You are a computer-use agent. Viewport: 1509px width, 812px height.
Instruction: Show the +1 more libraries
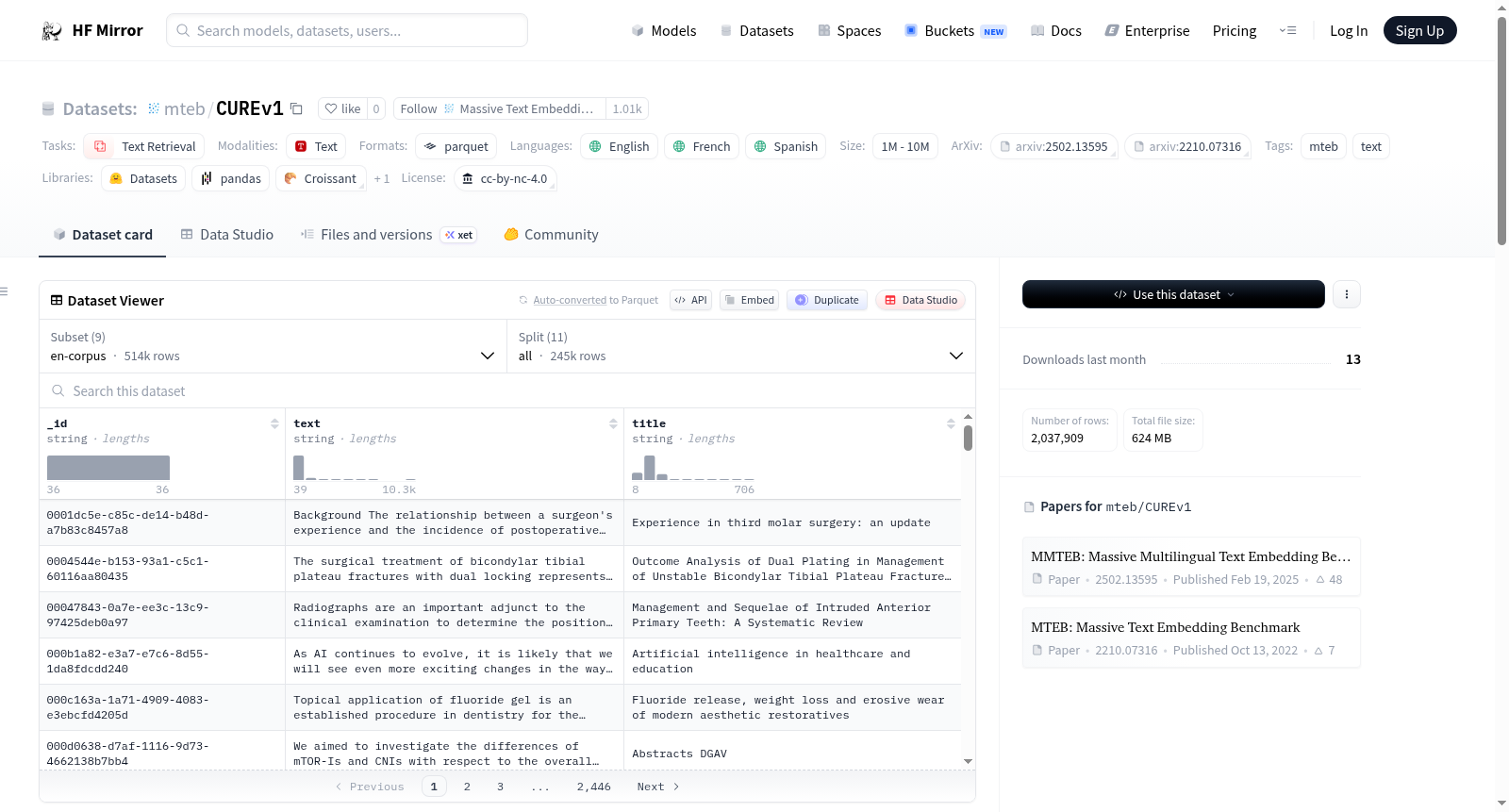381,178
